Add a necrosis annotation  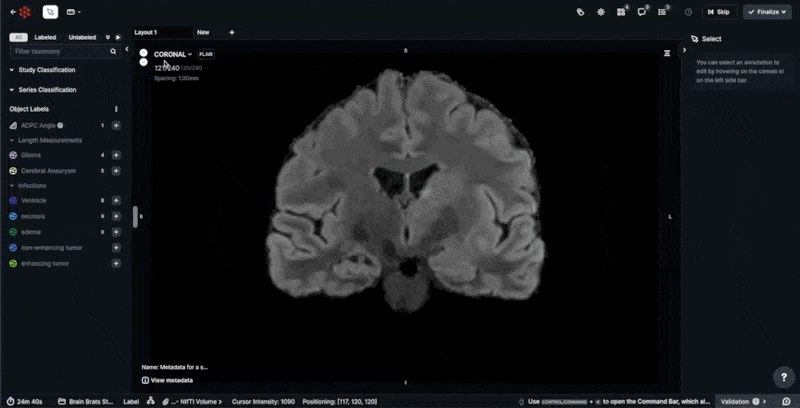[x=116, y=216]
